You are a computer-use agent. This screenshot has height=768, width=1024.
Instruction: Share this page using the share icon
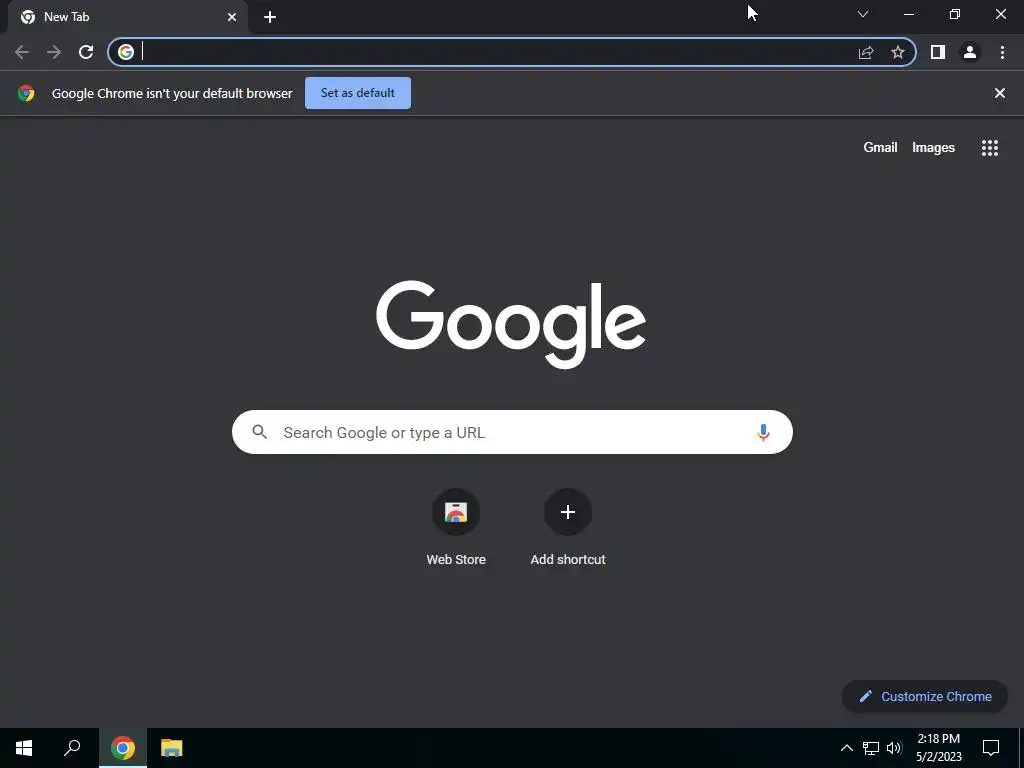[866, 52]
